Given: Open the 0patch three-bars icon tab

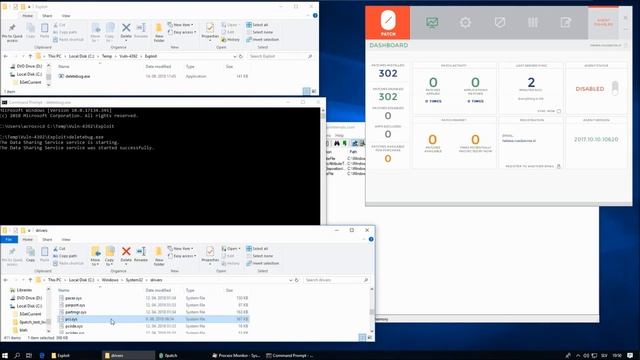Looking at the screenshot, I should pos(533,22).
